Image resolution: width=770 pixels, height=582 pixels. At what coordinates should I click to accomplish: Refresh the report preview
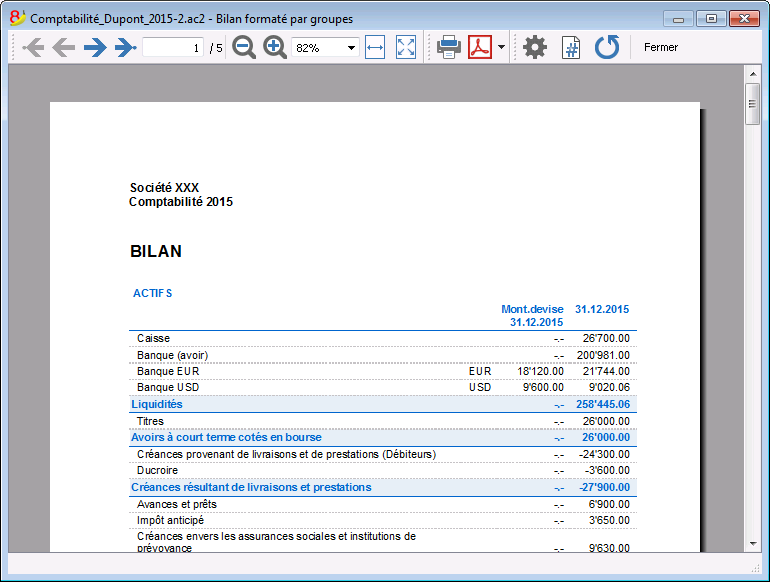[x=607, y=48]
